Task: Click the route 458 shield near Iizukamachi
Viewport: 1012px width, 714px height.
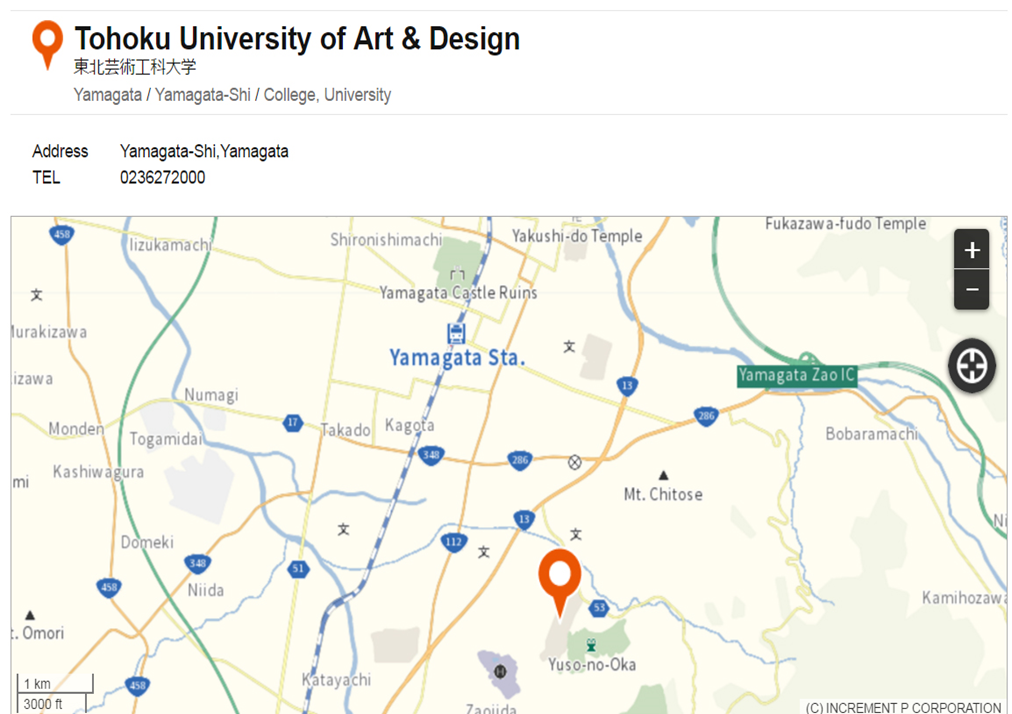Action: pos(61,235)
